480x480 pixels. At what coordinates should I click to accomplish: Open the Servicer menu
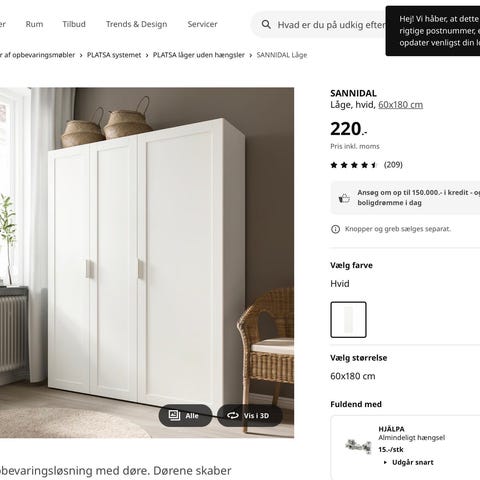[202, 24]
